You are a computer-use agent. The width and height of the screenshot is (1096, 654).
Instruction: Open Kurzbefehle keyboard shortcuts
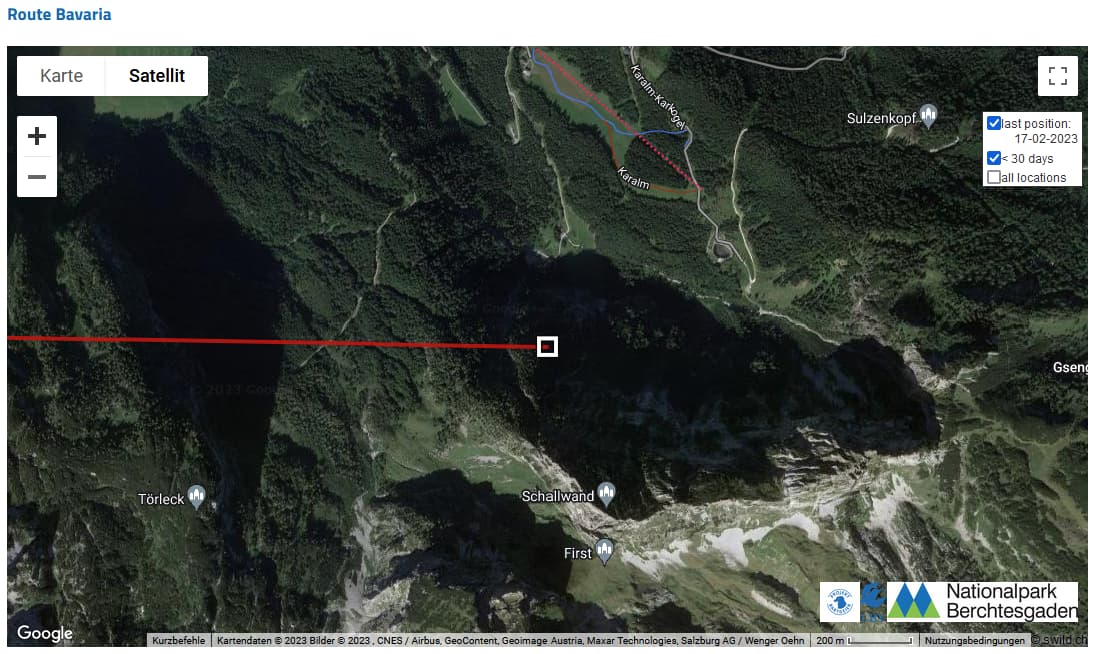(179, 640)
